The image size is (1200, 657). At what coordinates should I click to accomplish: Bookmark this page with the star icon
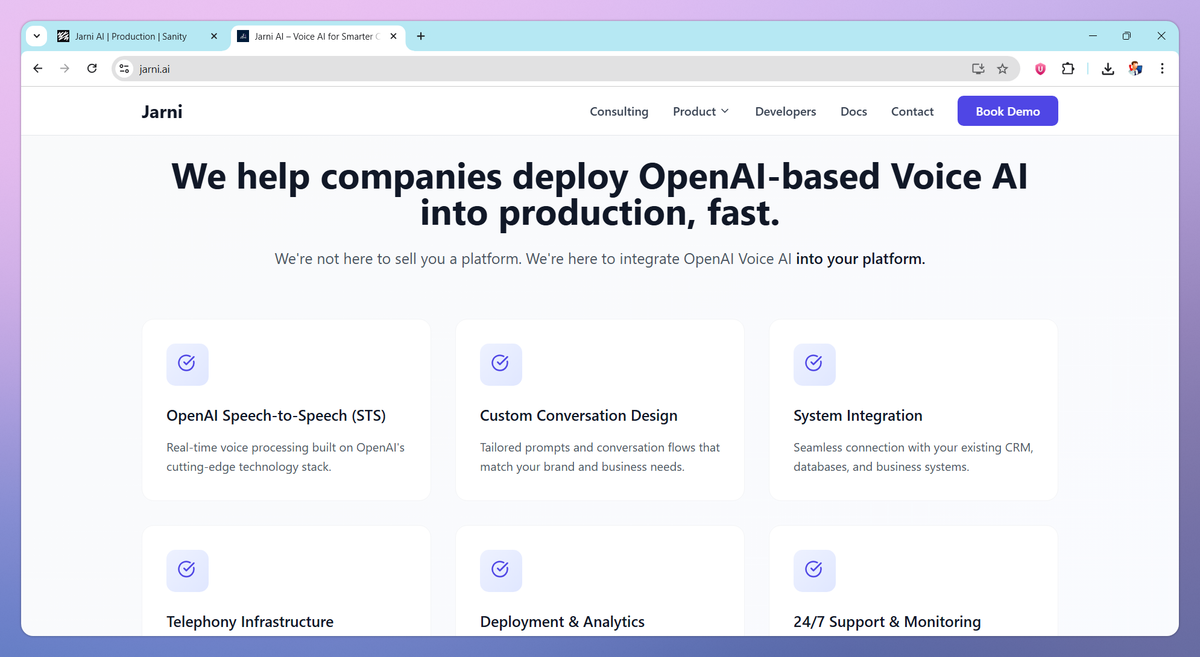pyautogui.click(x=1002, y=69)
